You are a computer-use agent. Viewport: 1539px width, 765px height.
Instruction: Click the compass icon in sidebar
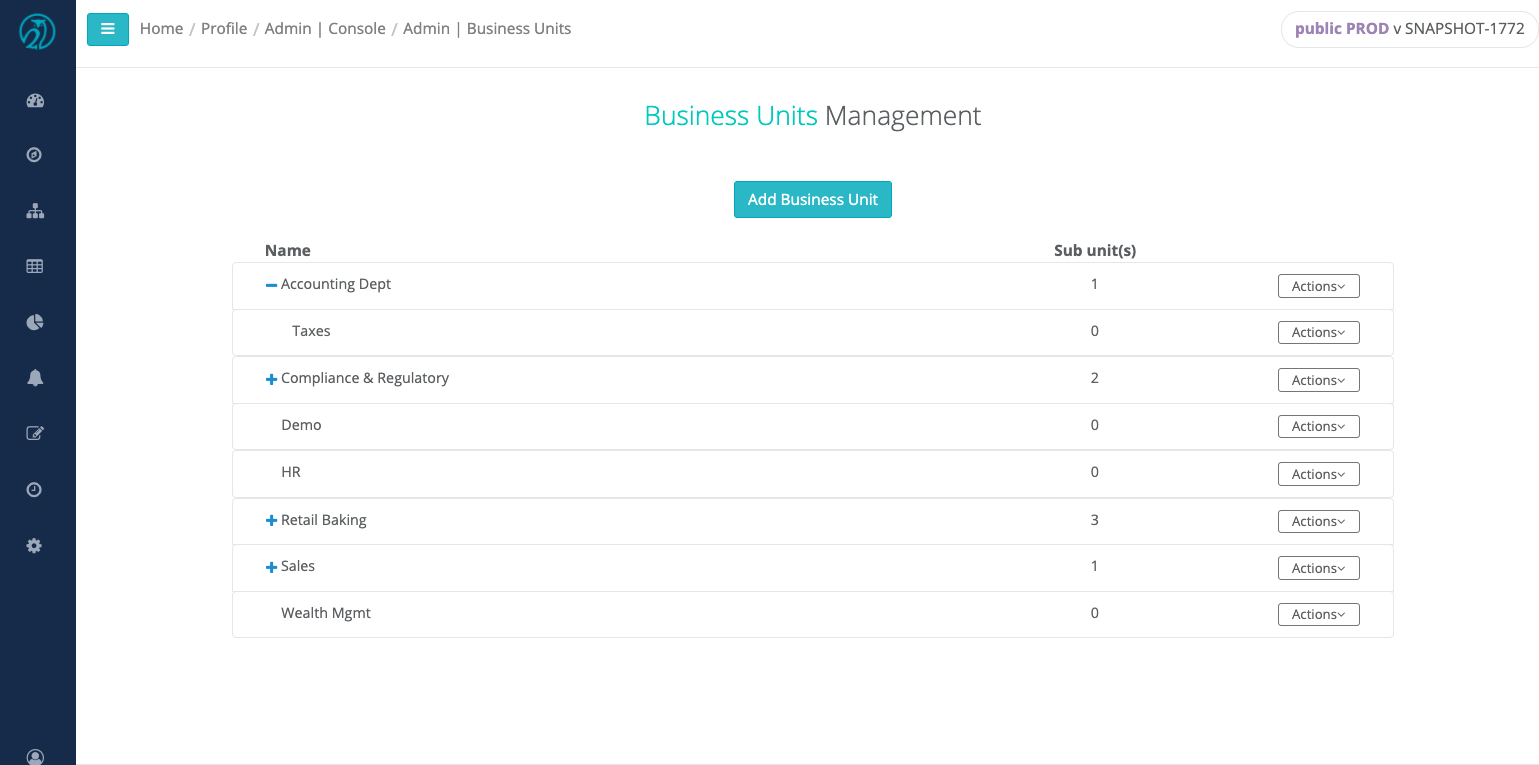coord(35,155)
